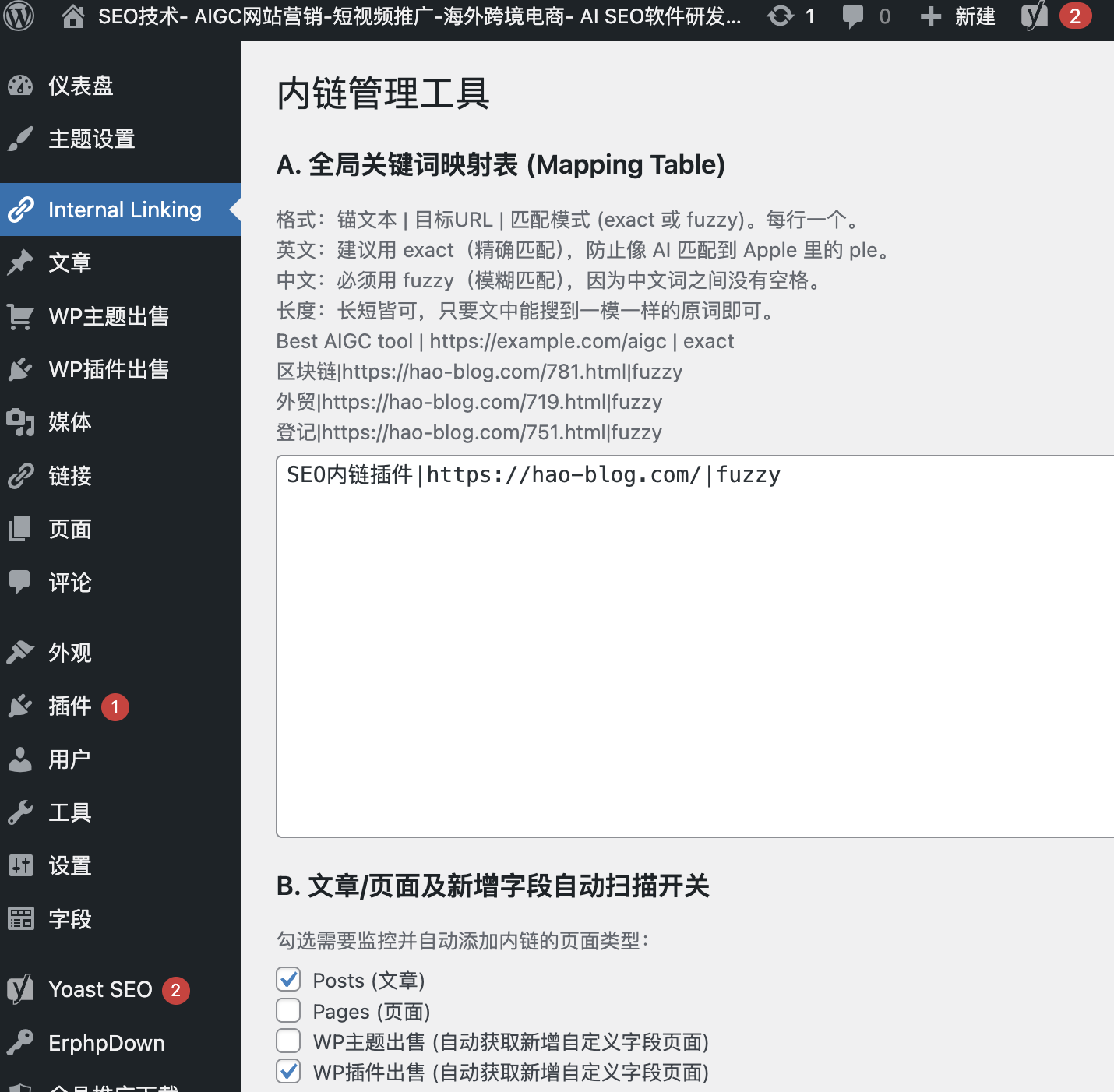Open the Yoast icon in admin bar
The width and height of the screenshot is (1114, 1092).
coord(1035,16)
